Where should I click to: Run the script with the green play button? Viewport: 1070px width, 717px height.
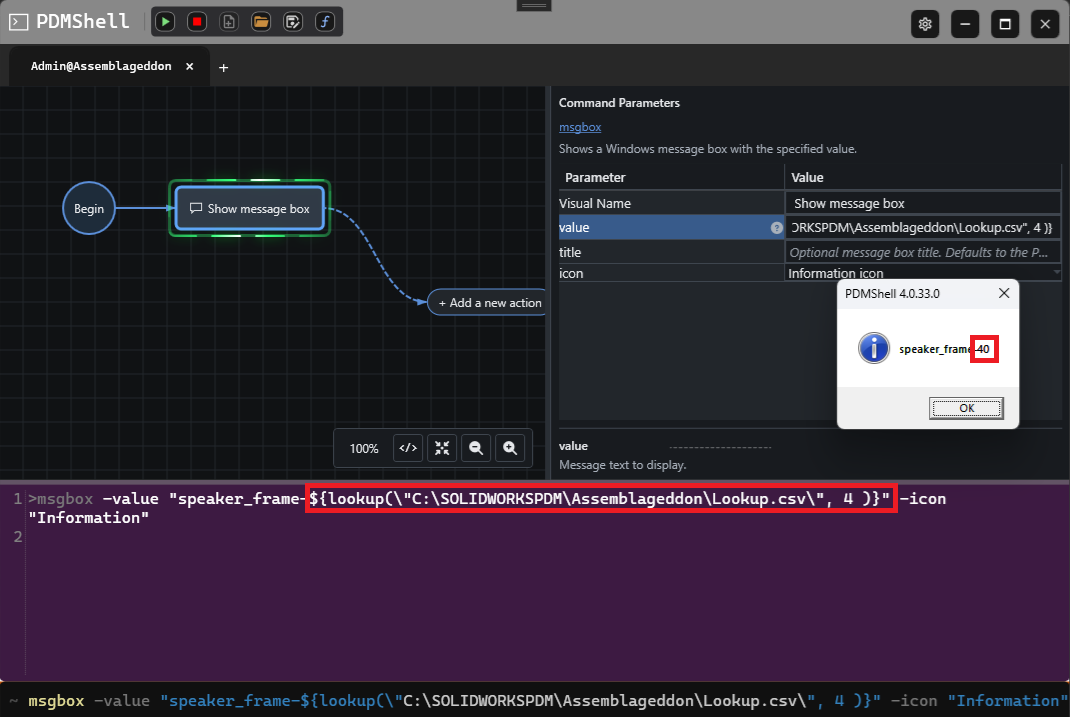coord(165,22)
